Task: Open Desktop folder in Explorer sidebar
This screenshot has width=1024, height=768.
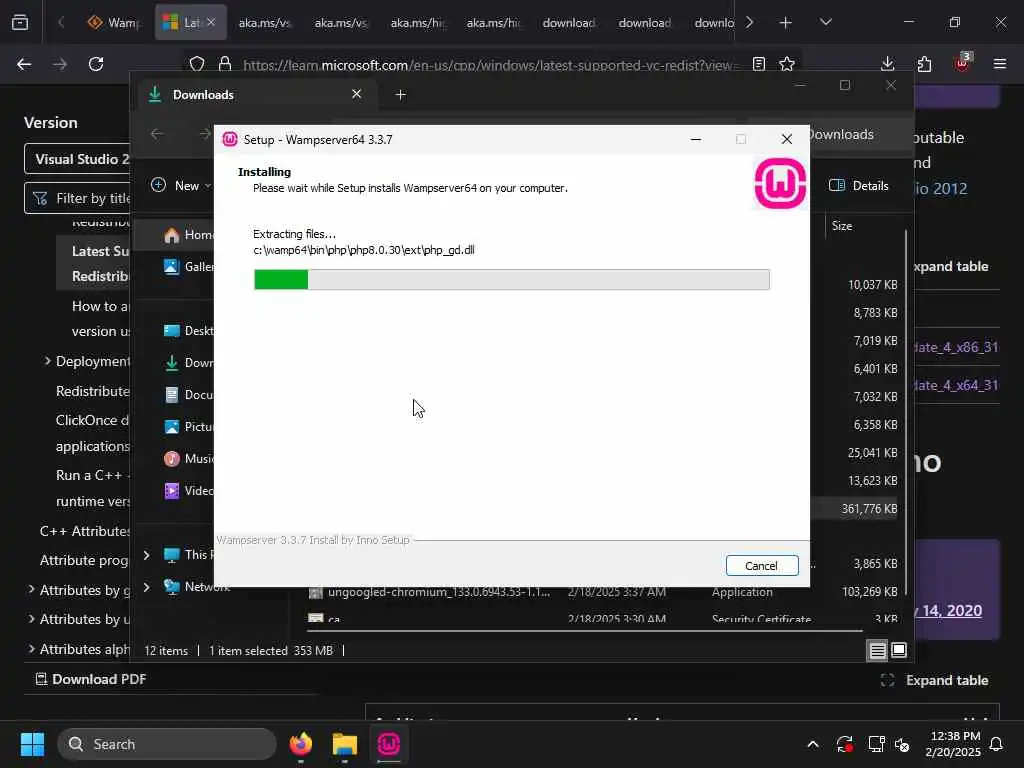Action: coord(187,330)
